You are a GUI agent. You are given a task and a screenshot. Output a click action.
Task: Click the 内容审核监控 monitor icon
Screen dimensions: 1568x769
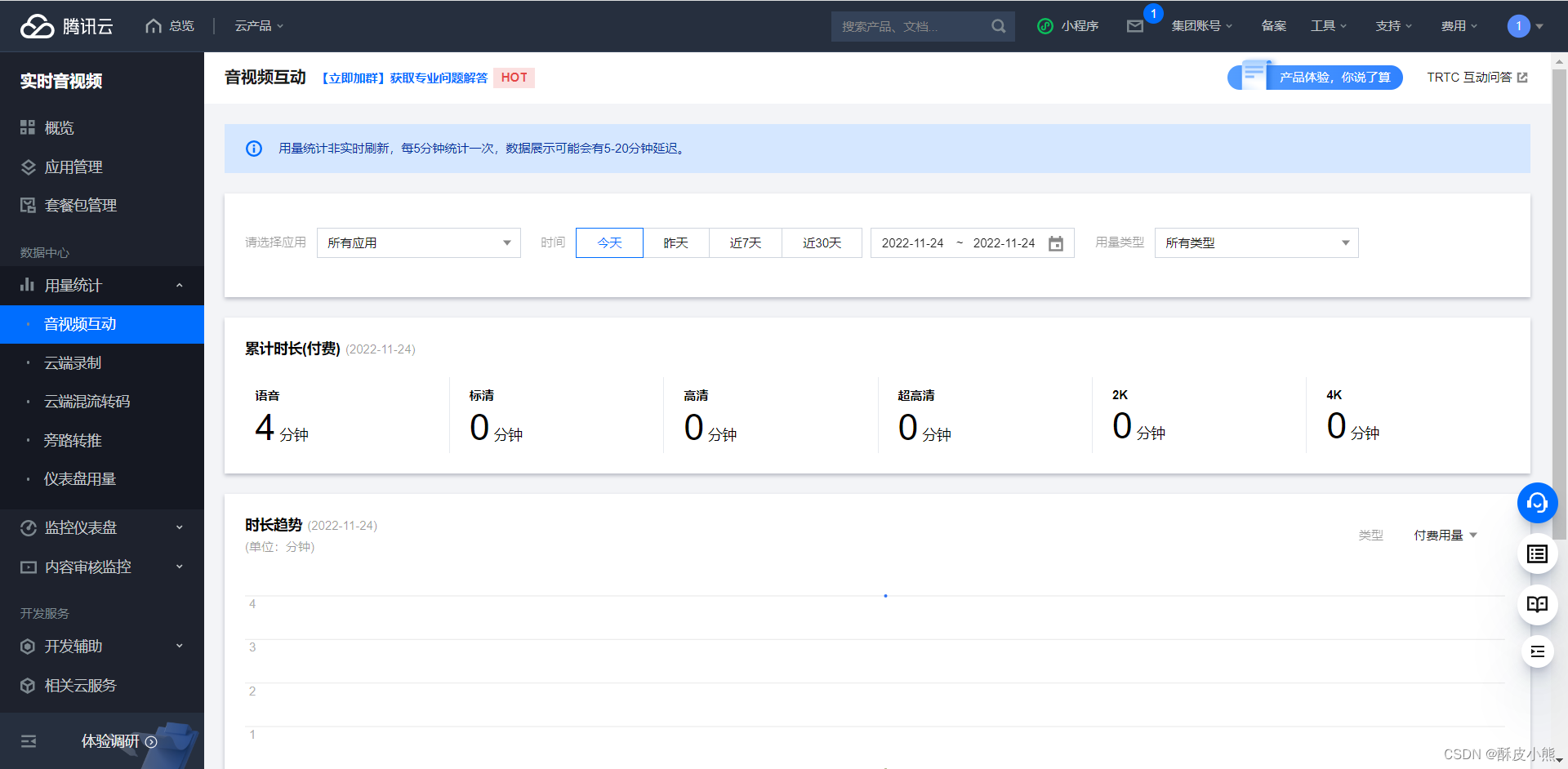click(28, 567)
